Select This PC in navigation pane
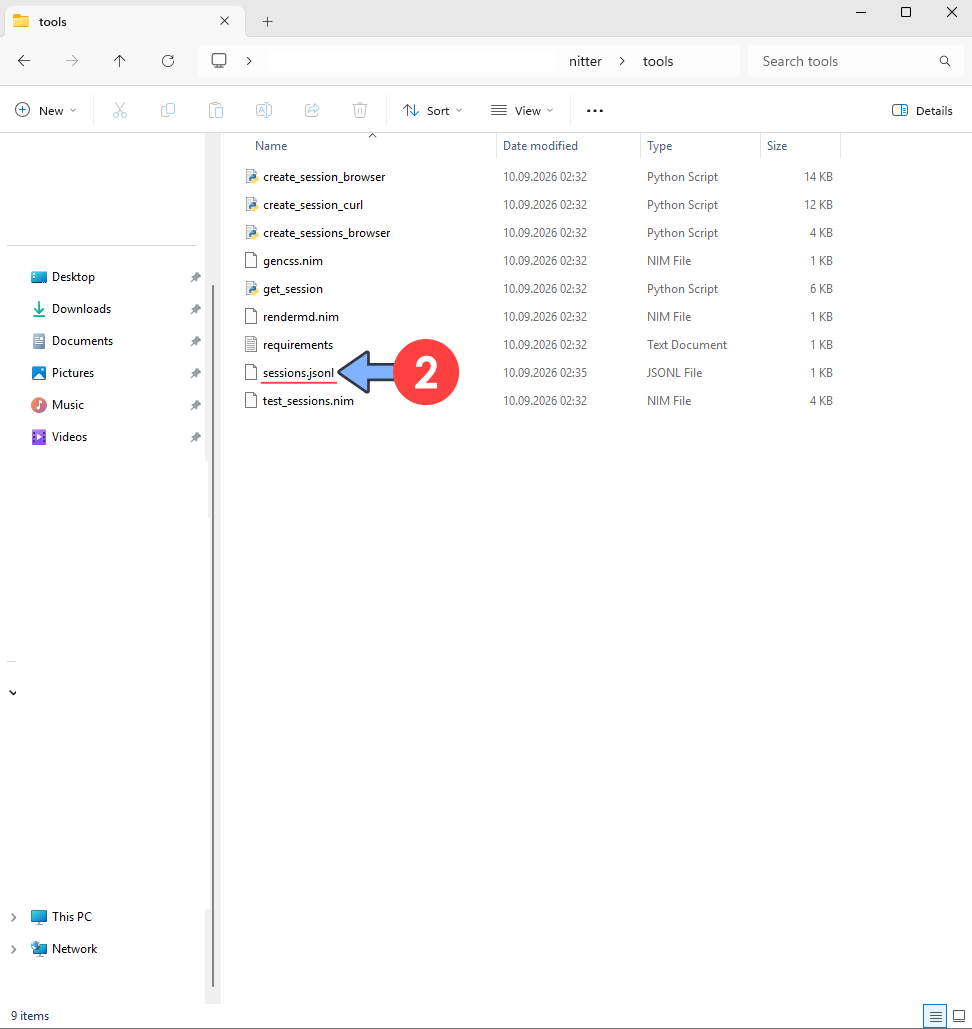Screen dimensions: 972x1029 point(72,917)
